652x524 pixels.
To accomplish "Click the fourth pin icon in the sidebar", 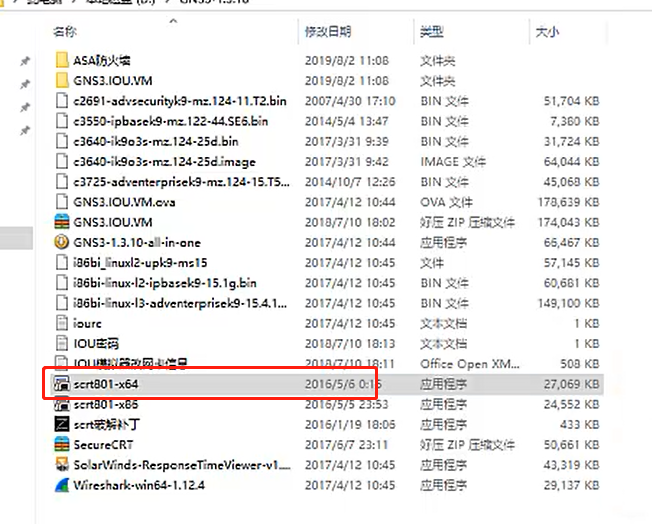I will pos(25,131).
